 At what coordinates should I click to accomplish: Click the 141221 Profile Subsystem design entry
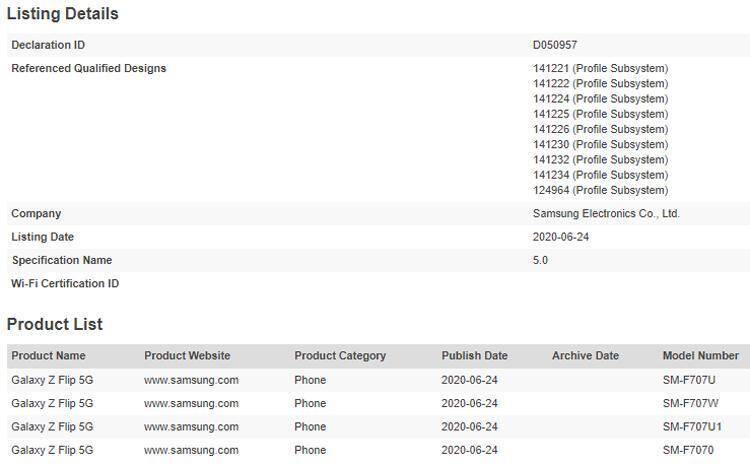pyautogui.click(x=600, y=68)
